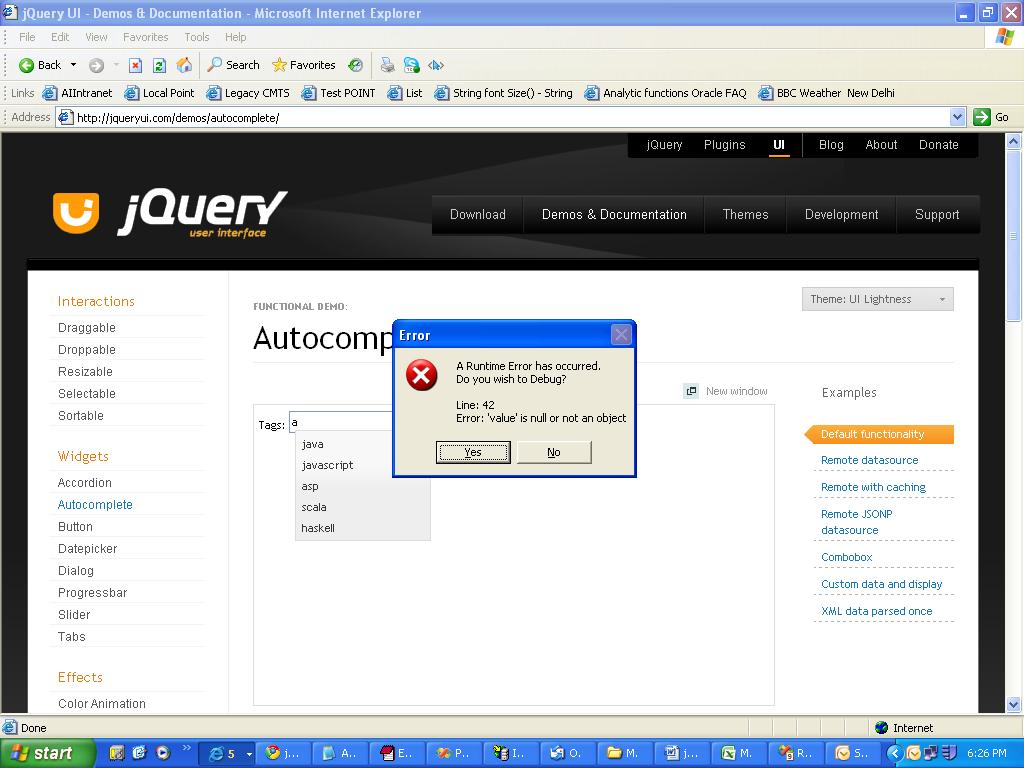Expand the Back history dropdown arrow

click(x=73, y=65)
